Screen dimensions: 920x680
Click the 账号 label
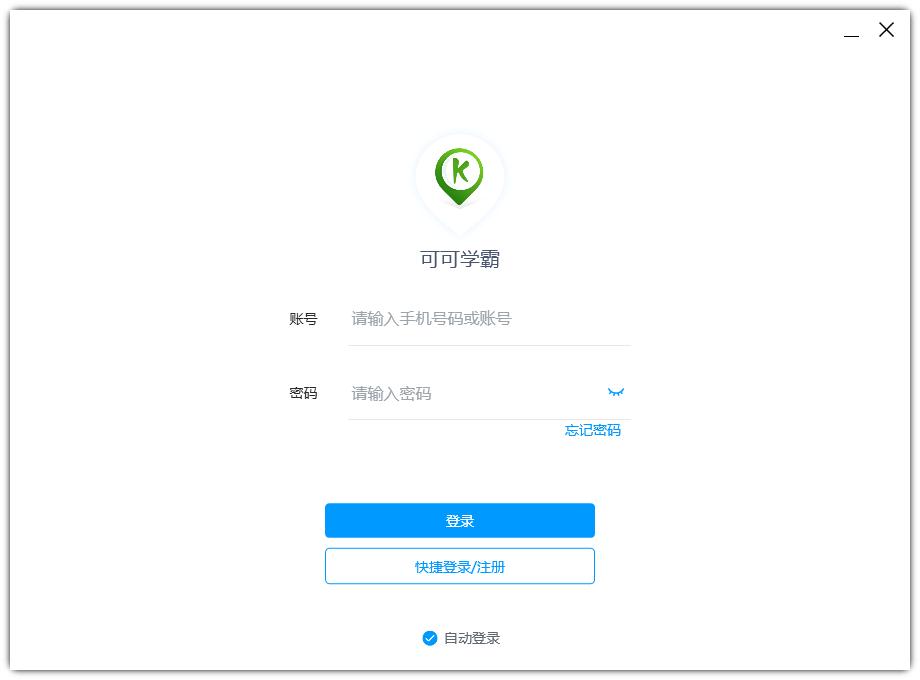(x=303, y=319)
